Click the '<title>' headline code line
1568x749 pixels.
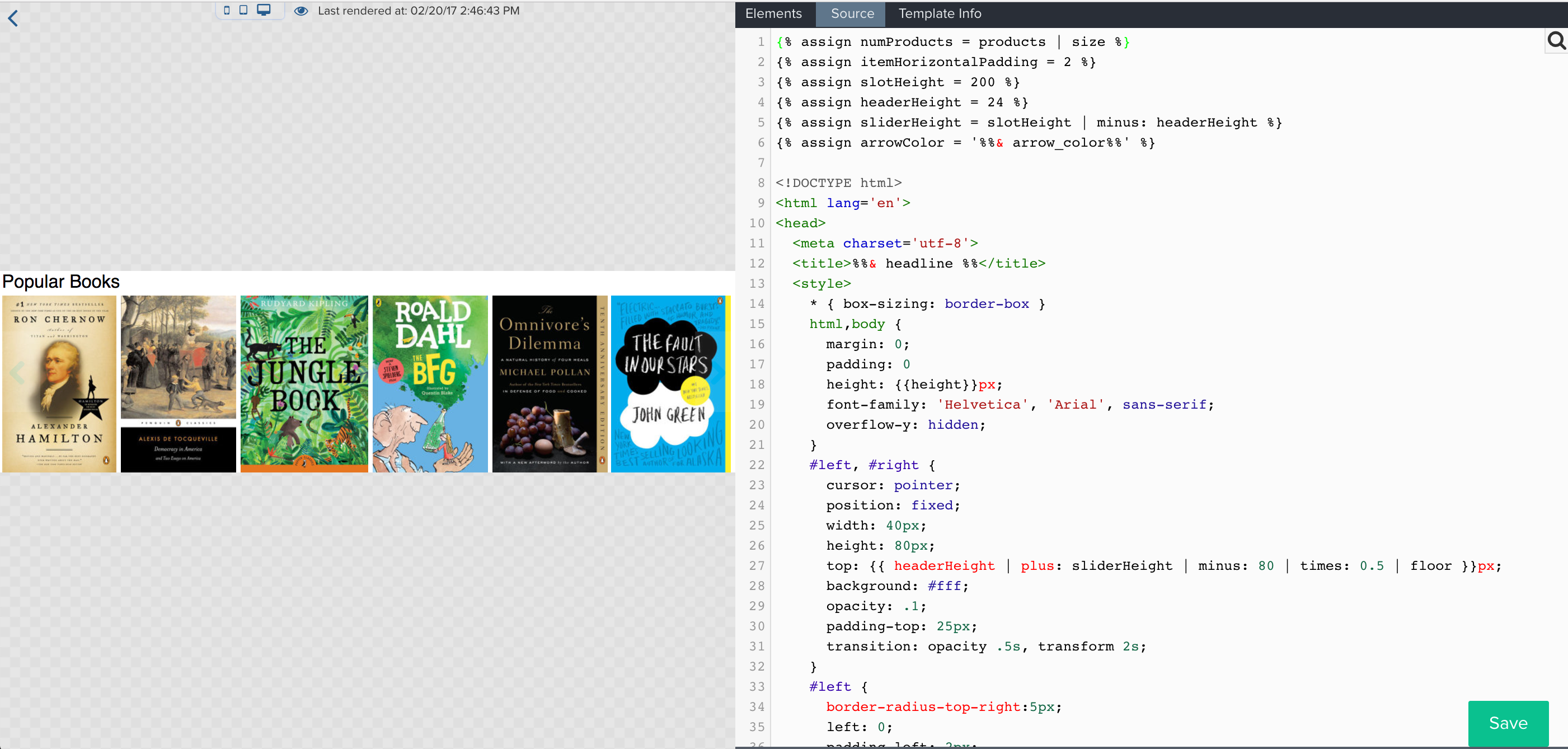pyautogui.click(x=918, y=263)
